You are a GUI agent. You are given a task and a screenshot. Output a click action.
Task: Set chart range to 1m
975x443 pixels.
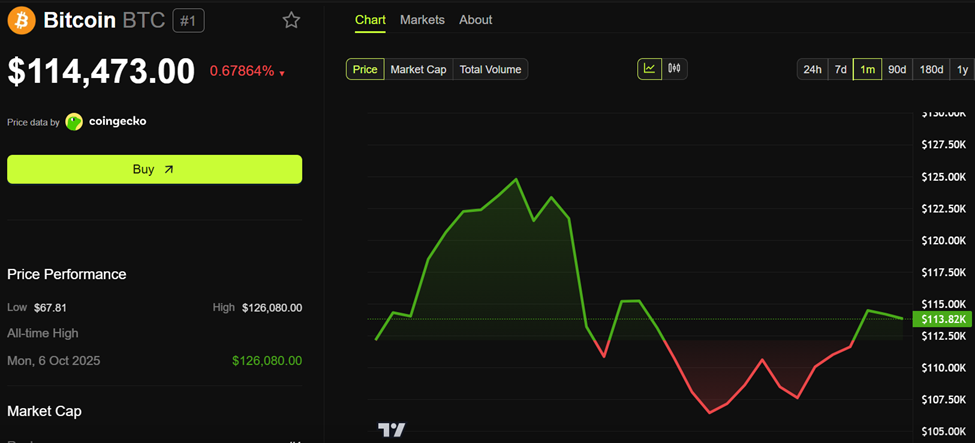(867, 69)
